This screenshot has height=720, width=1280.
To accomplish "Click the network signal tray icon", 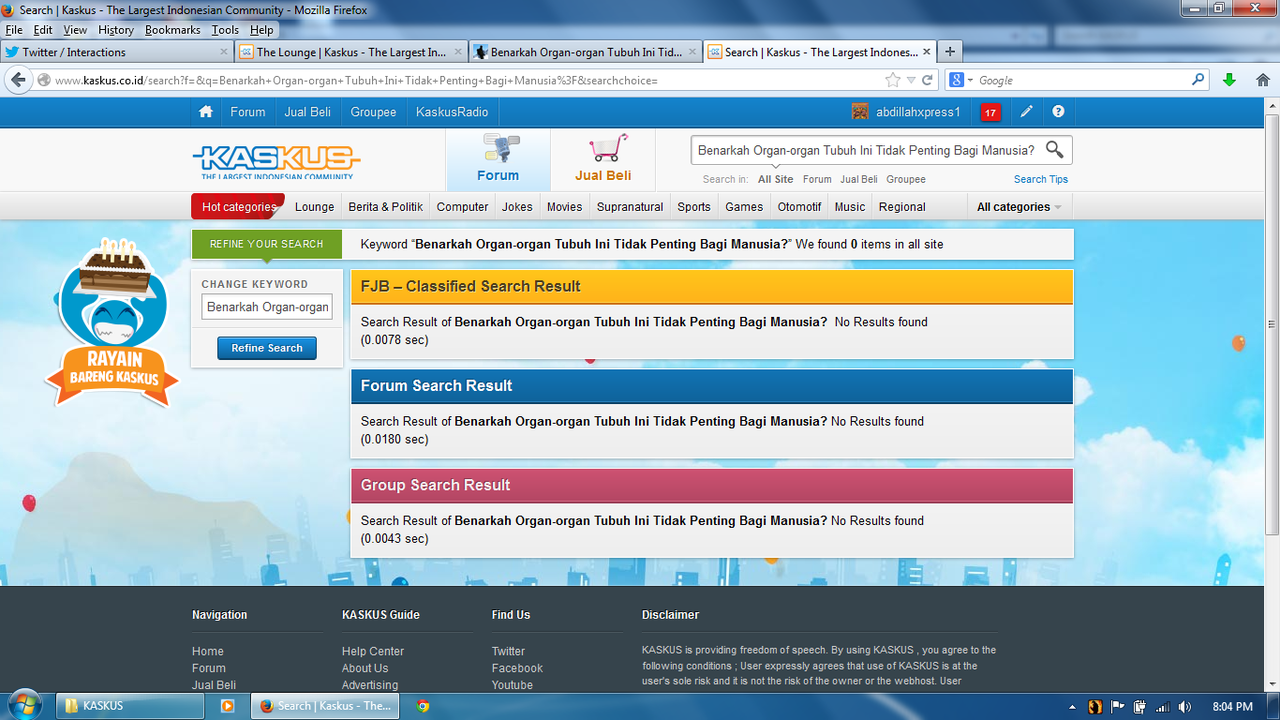I will [1162, 707].
